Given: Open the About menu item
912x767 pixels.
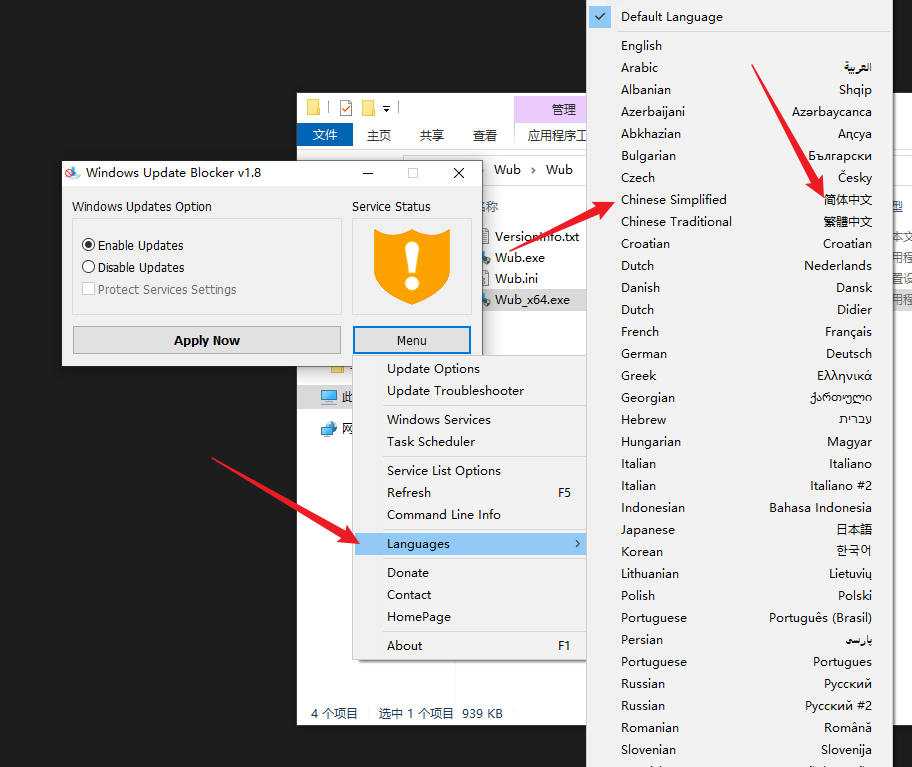Looking at the screenshot, I should [x=470, y=646].
